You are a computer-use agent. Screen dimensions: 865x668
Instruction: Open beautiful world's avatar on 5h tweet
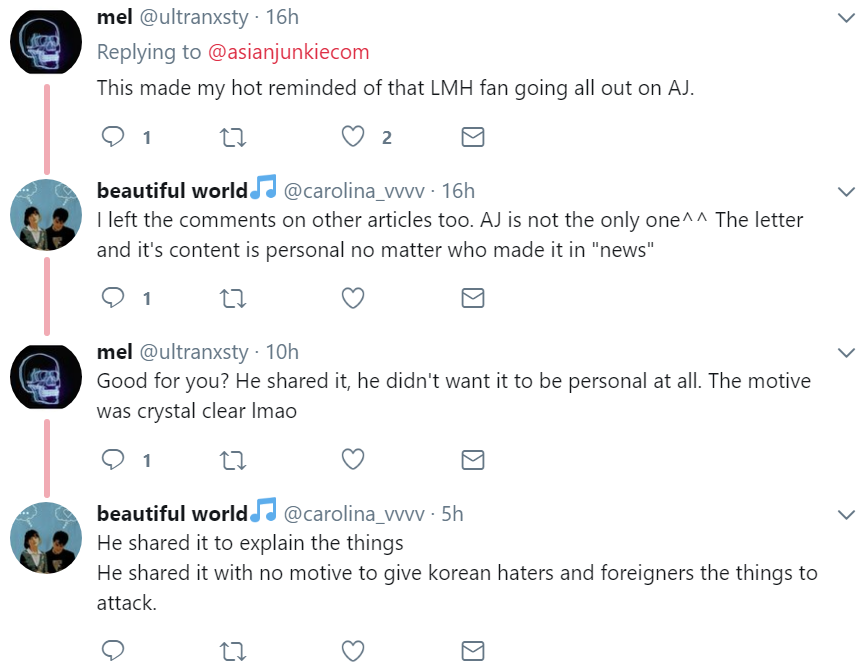click(45, 538)
